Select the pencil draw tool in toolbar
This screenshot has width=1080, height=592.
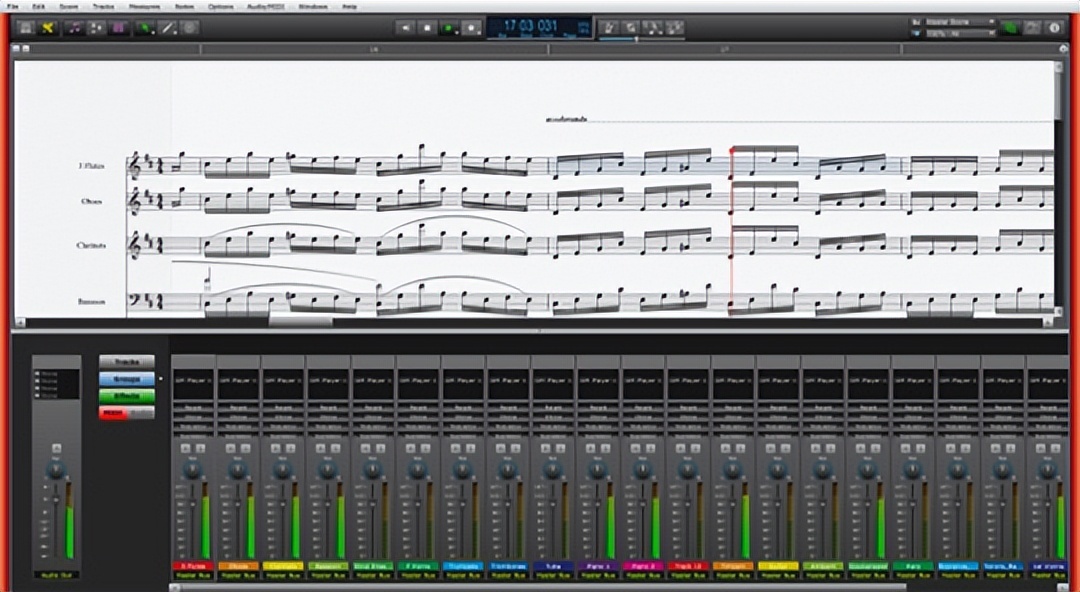167,28
